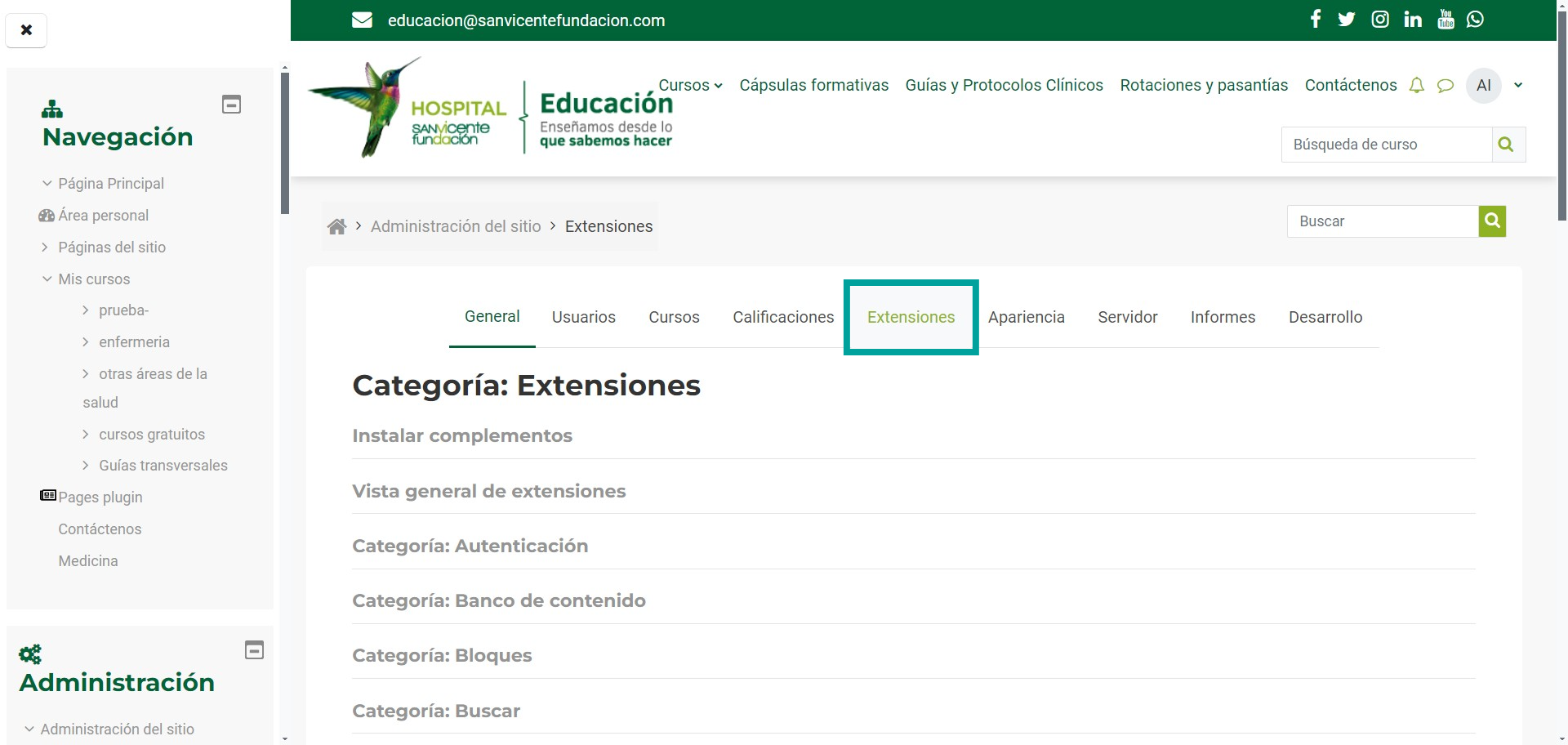Open the WhatsApp social icon
This screenshot has height=745, width=1568.
pos(1475,20)
